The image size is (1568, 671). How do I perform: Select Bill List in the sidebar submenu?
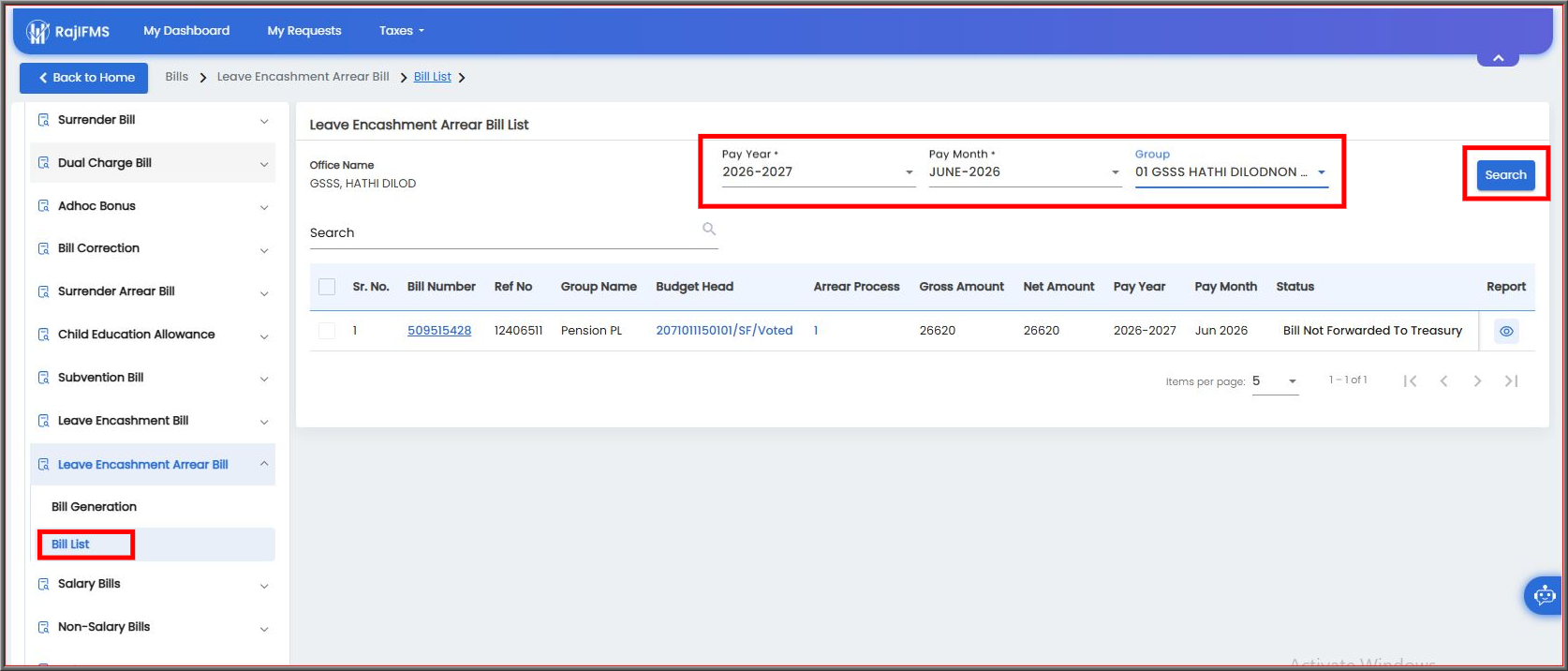(x=70, y=544)
